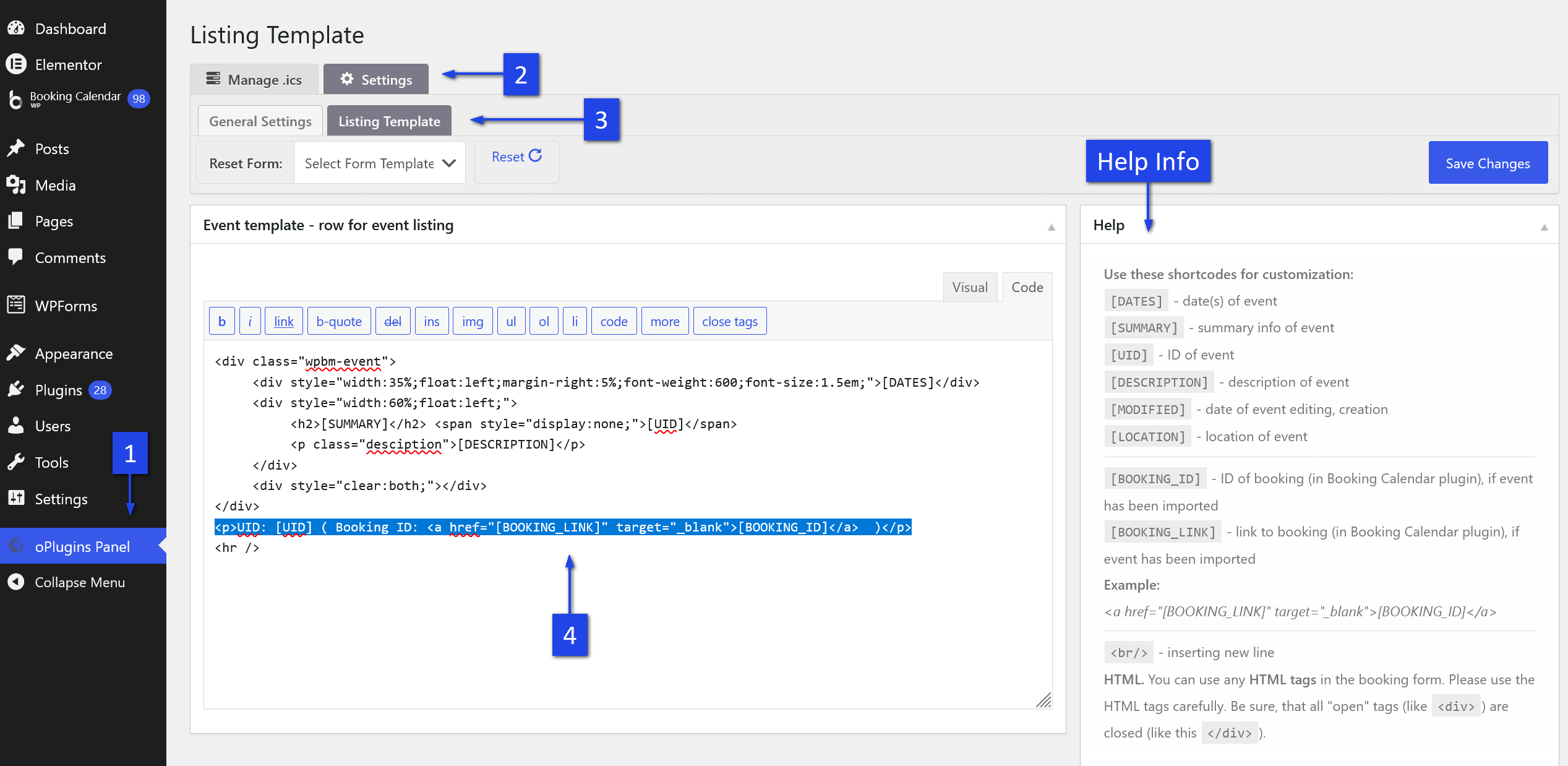Image resolution: width=1568 pixels, height=766 pixels.
Task: Click the Plugins plug icon
Action: click(x=16, y=389)
